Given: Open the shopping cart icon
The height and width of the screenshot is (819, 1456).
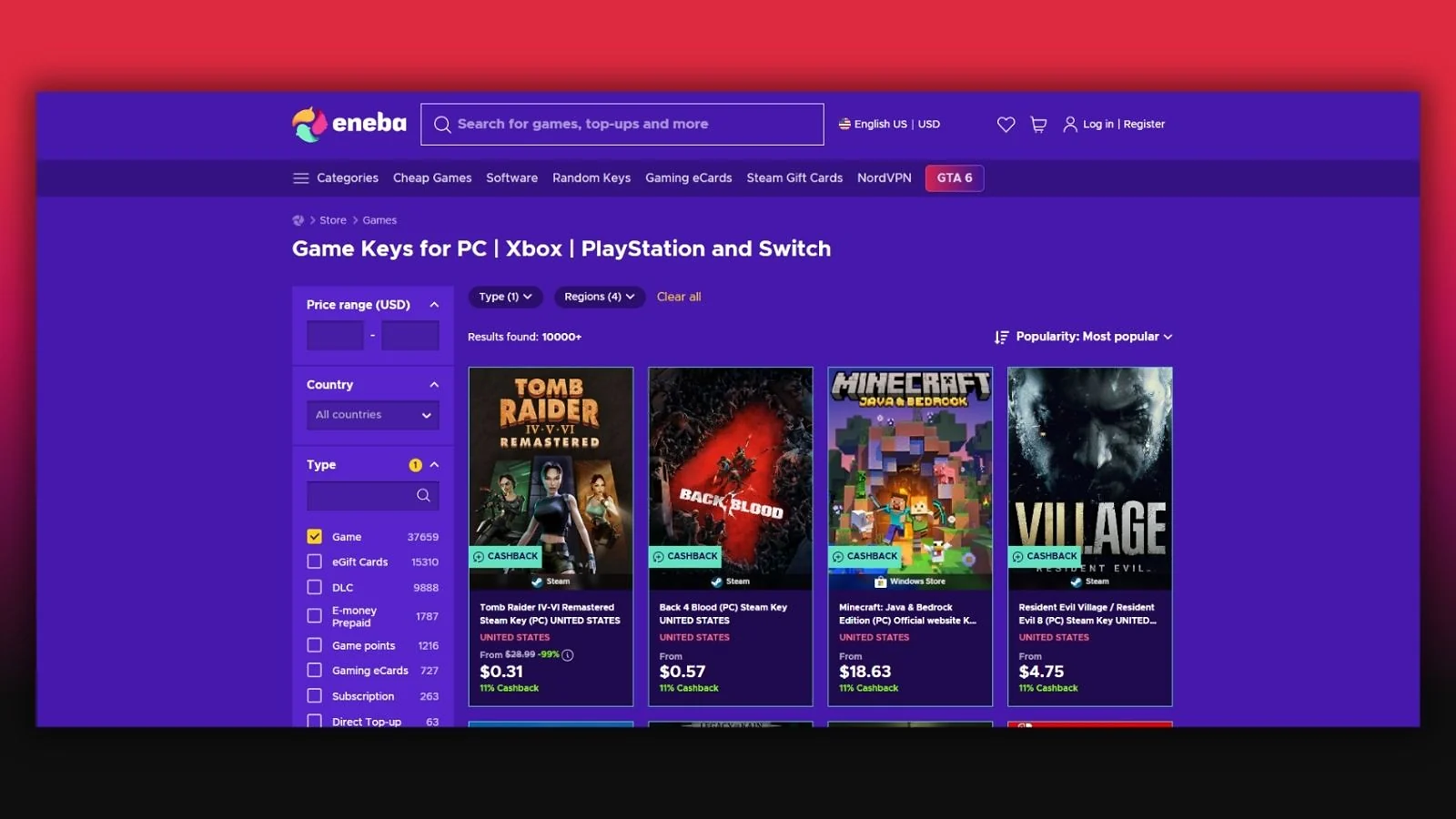Looking at the screenshot, I should tap(1038, 125).
